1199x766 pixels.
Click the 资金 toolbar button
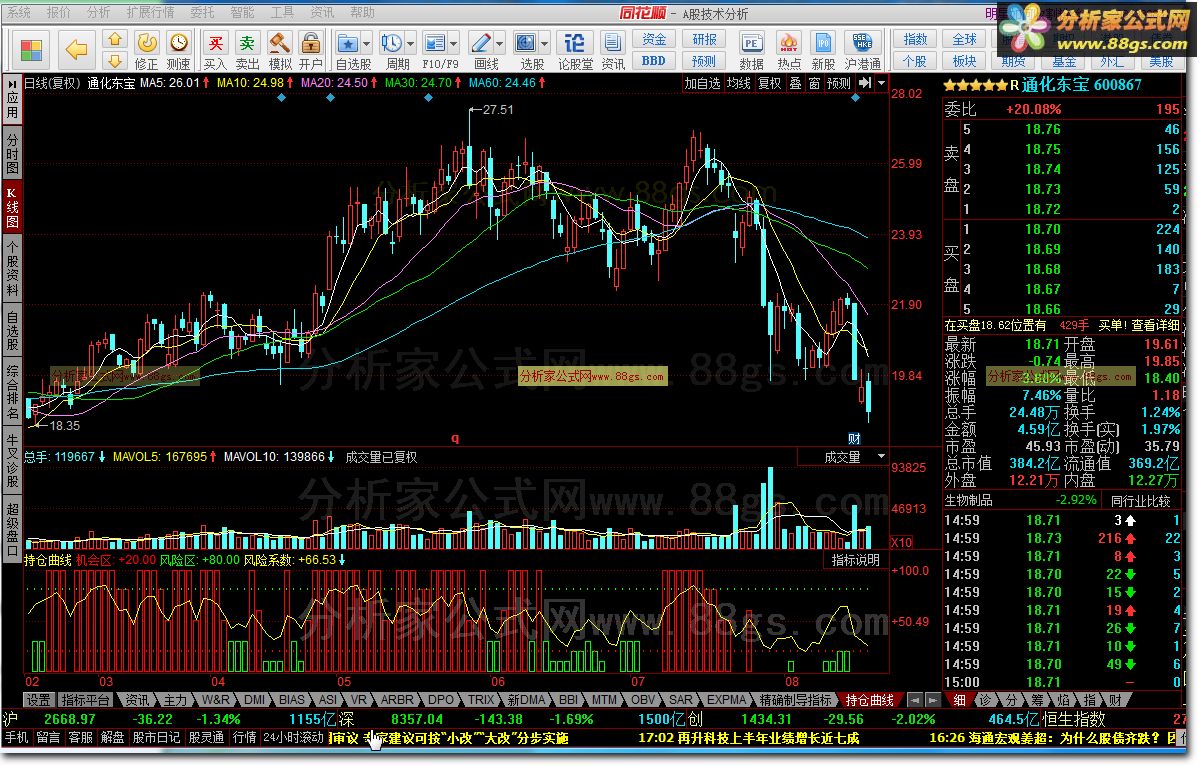(x=654, y=39)
